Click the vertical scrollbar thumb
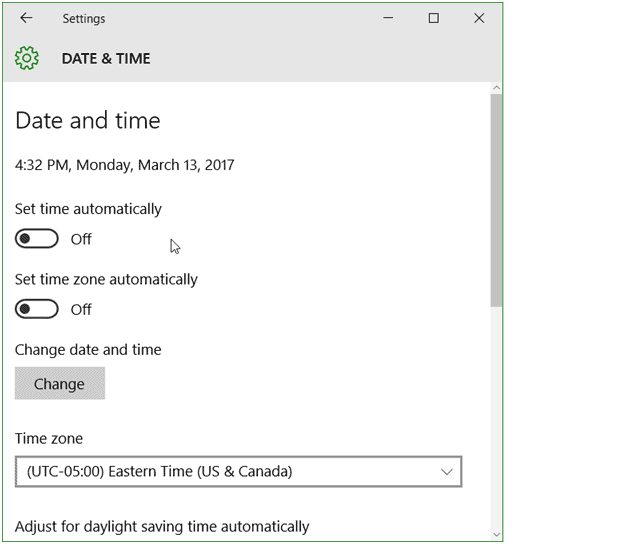The width and height of the screenshot is (618, 544). click(496, 200)
